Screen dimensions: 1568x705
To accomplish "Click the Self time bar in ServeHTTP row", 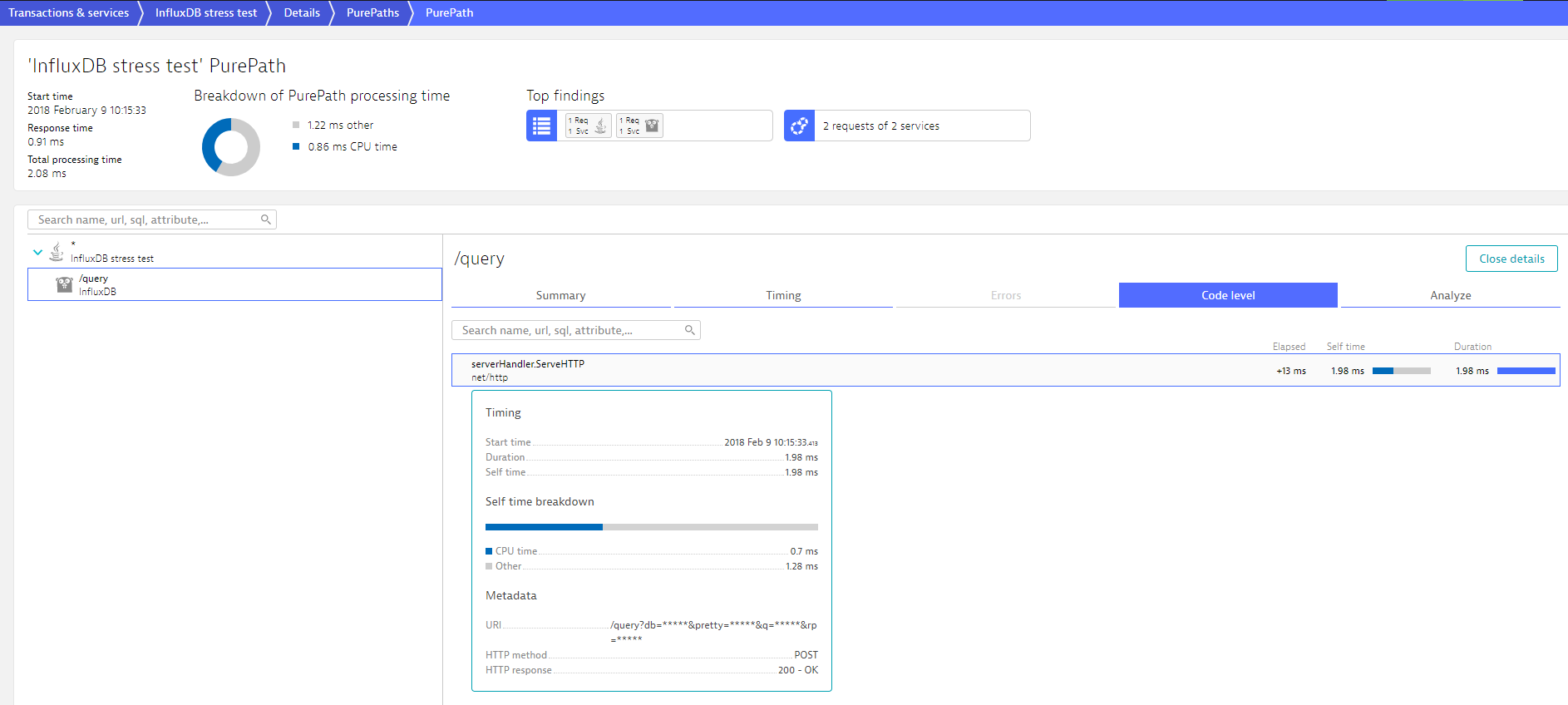I will [1401, 371].
